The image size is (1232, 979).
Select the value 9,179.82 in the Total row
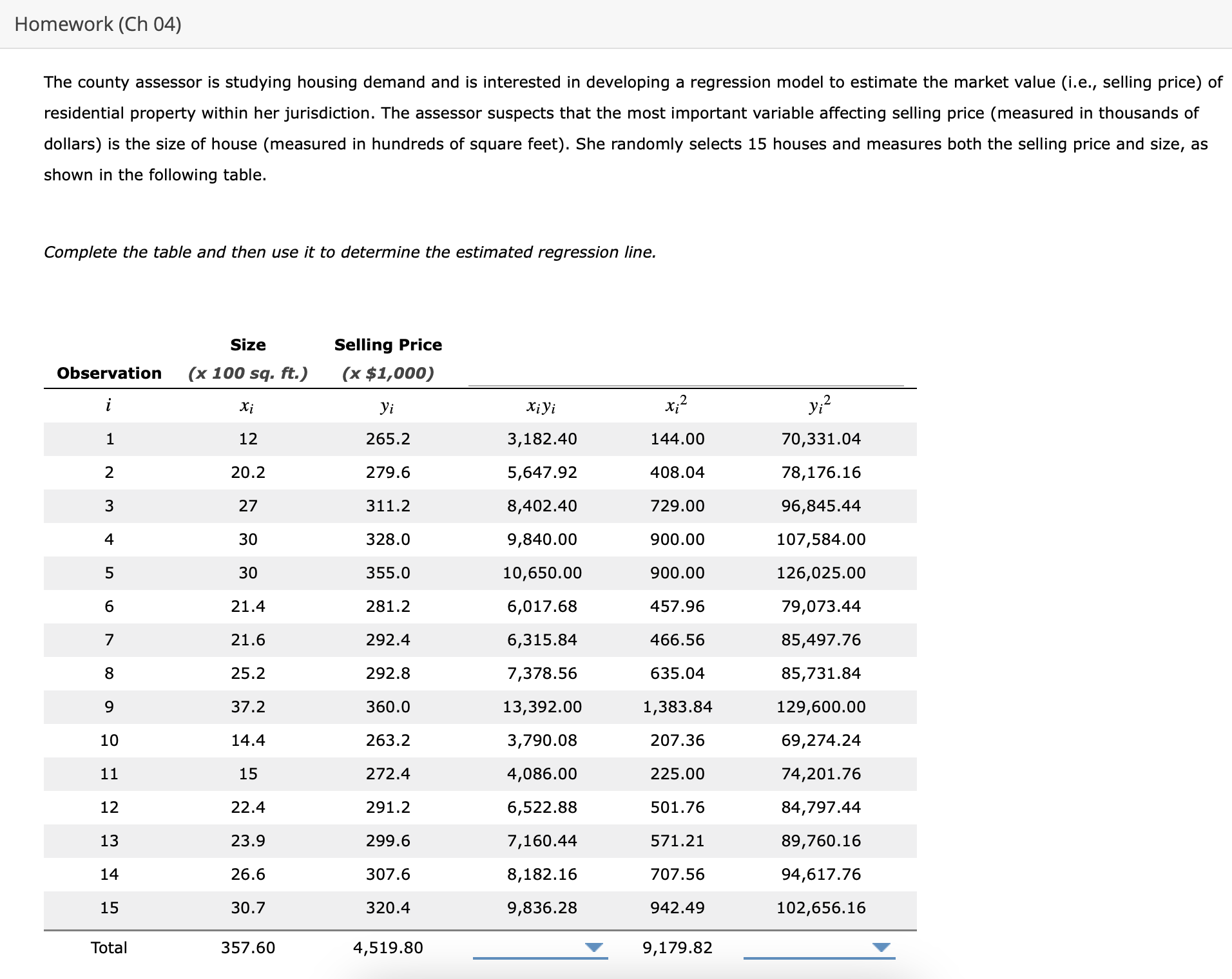click(x=677, y=947)
